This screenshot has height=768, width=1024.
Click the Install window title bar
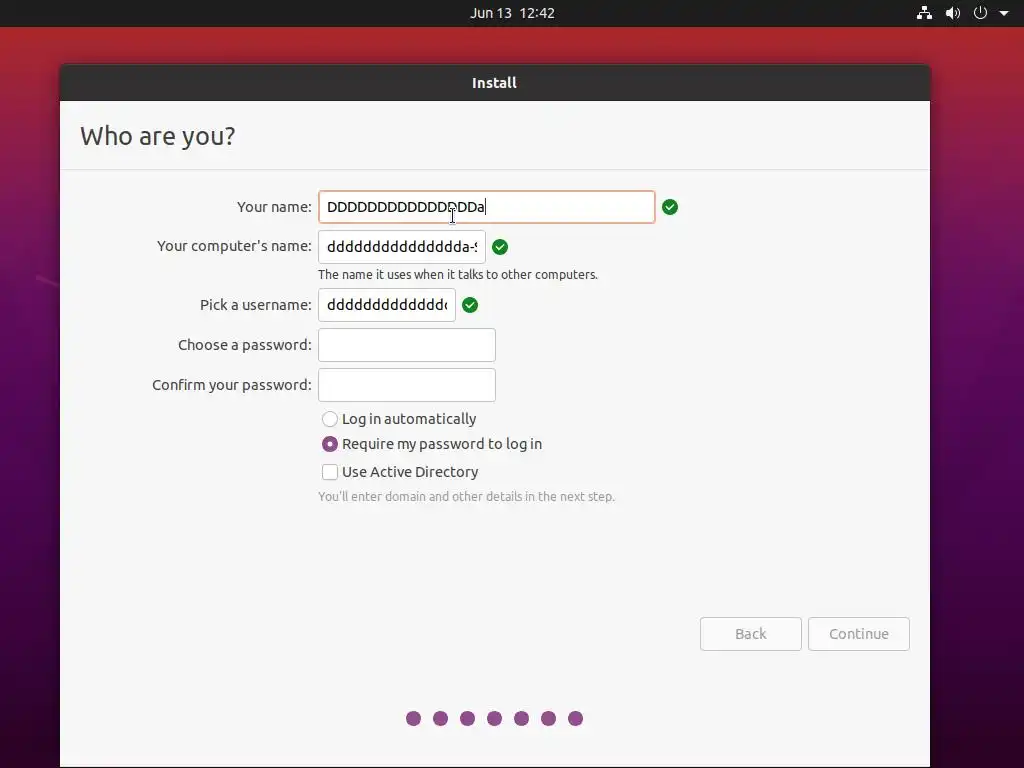[x=494, y=83]
